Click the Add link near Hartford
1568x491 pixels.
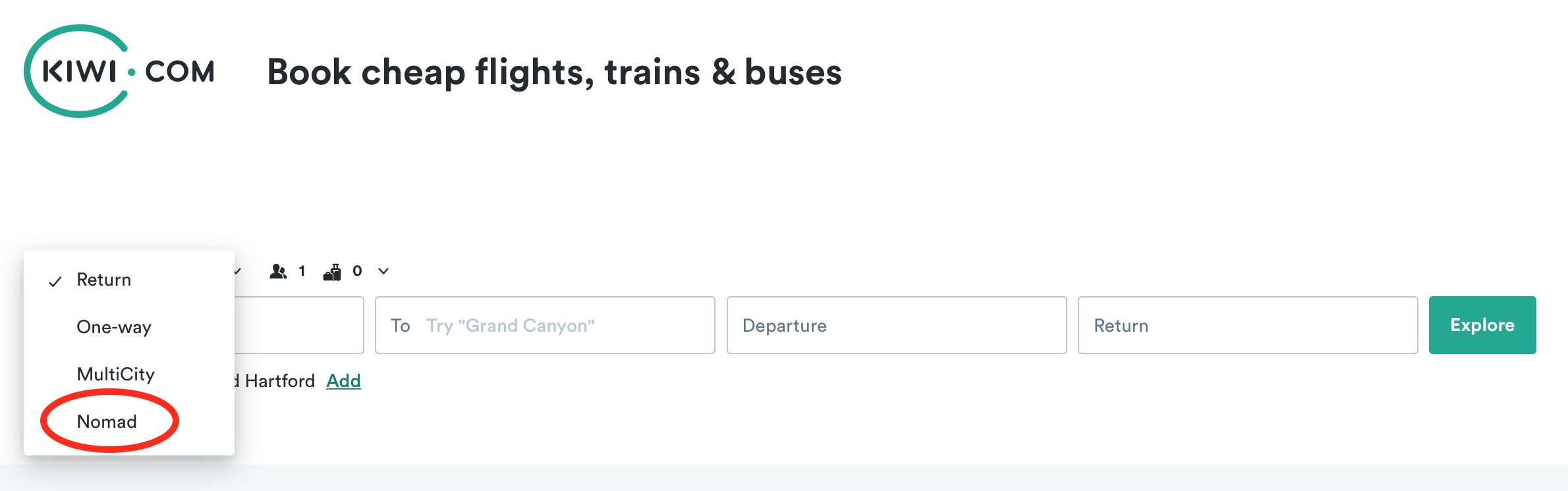tap(344, 381)
